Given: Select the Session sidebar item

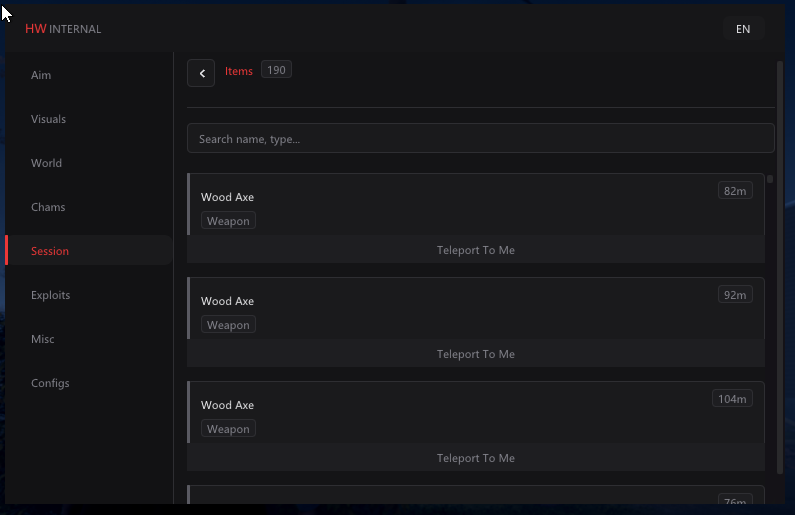Looking at the screenshot, I should tap(89, 251).
